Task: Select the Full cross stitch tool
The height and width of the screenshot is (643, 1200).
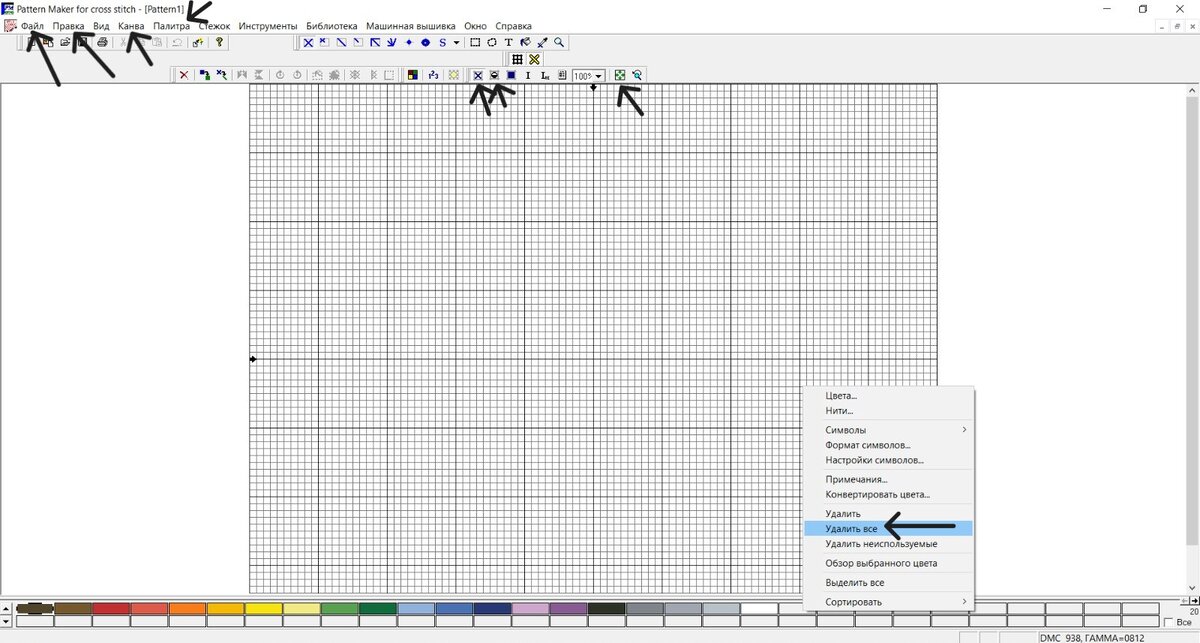Action: coord(308,43)
